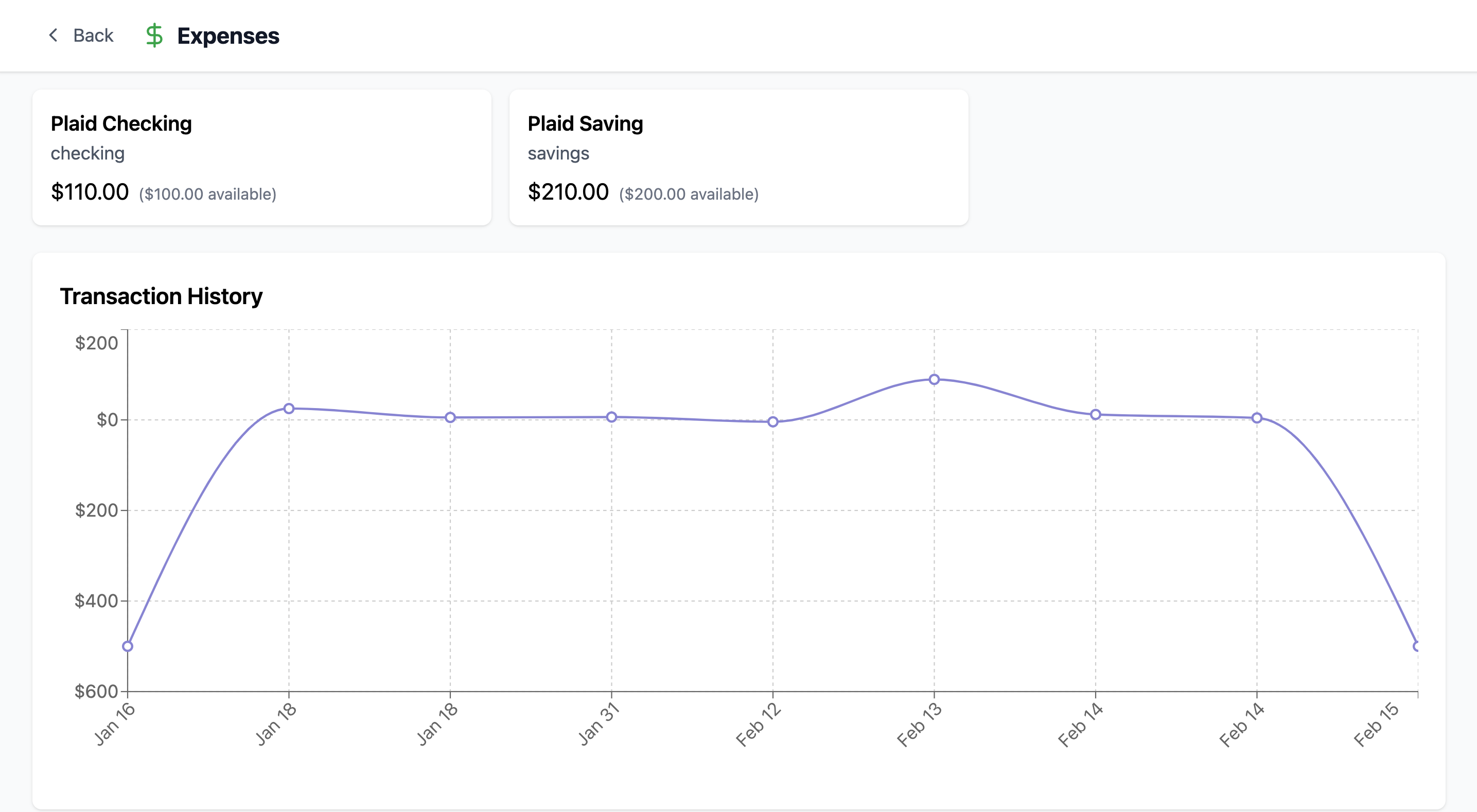Viewport: 1477px width, 812px height.
Task: Click the Transaction History heading
Action: (161, 296)
